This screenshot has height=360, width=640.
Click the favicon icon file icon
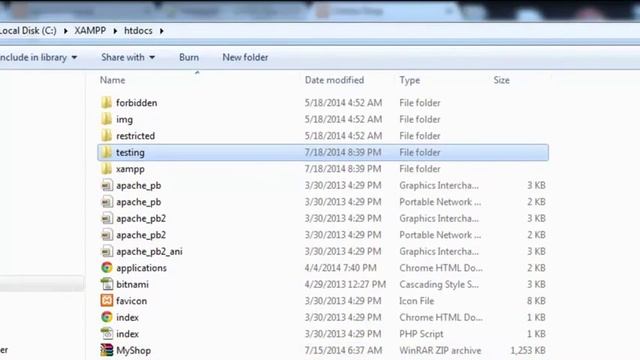pyautogui.click(x=107, y=301)
